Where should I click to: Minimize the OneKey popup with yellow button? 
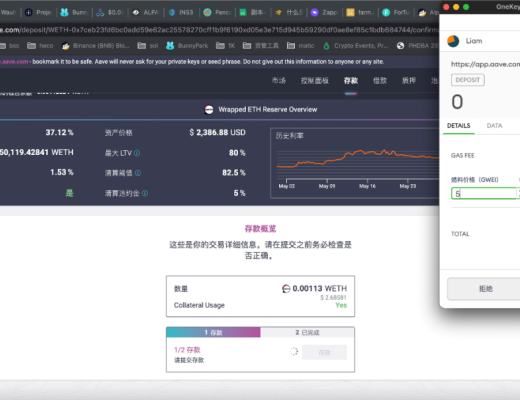coord(456,7)
